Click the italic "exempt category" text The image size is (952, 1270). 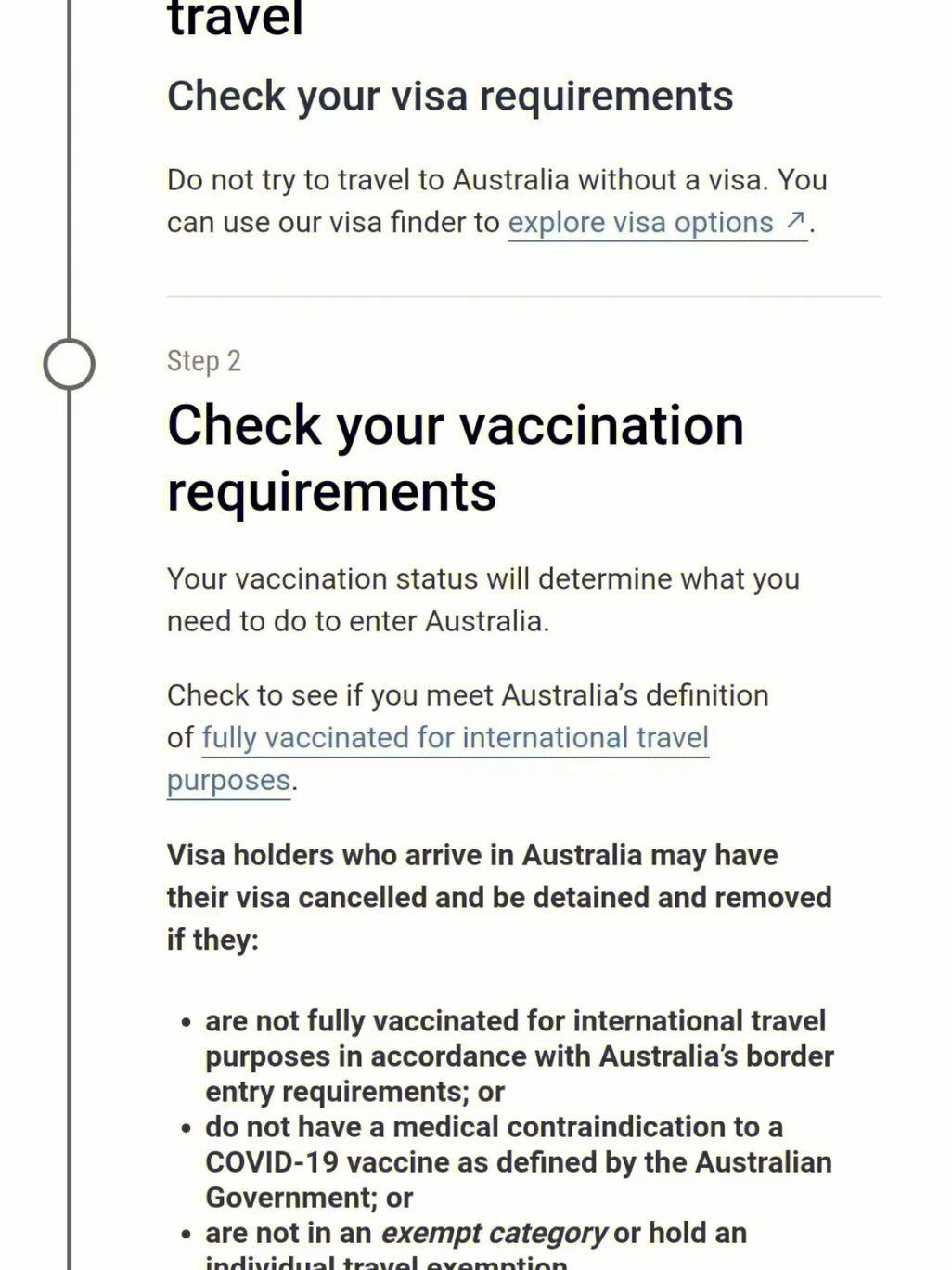pos(494,1233)
